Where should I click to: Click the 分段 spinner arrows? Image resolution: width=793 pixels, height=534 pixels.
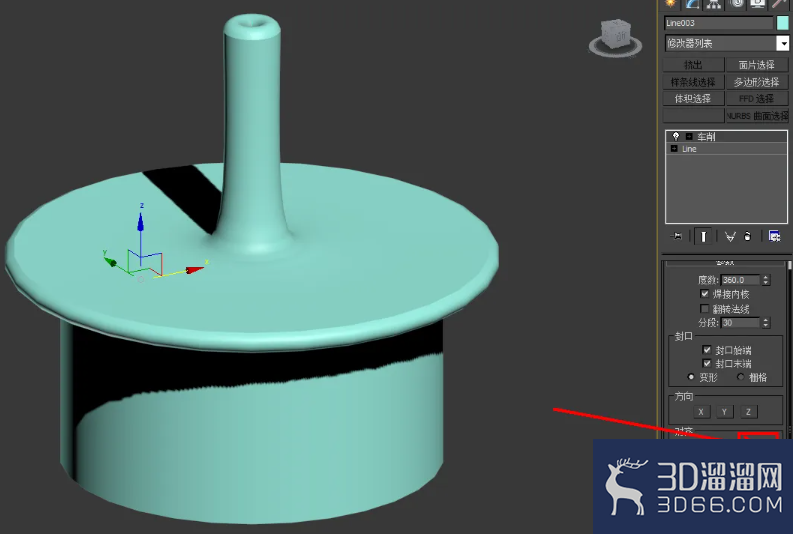(x=766, y=323)
